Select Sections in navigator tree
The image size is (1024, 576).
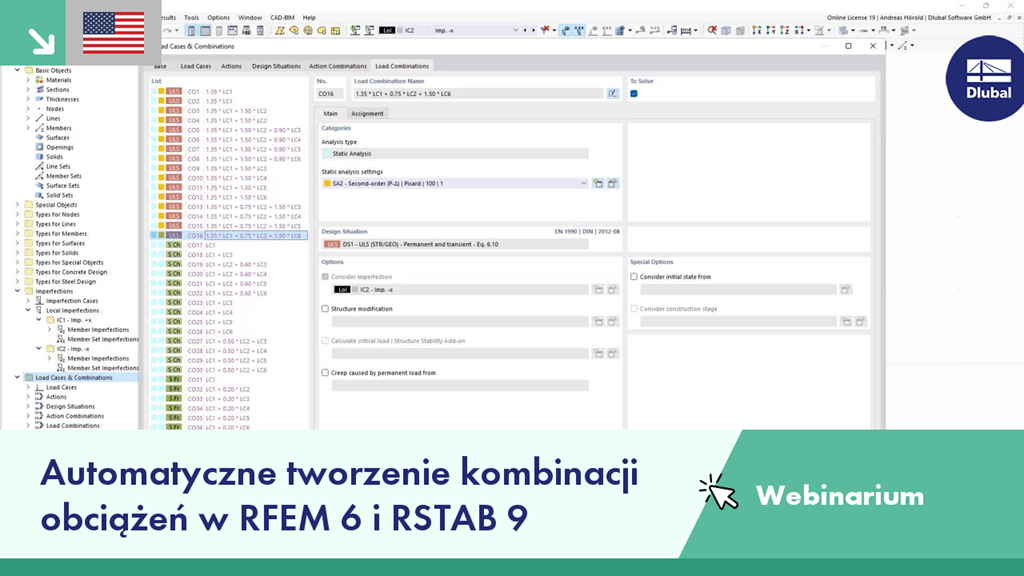click(57, 89)
